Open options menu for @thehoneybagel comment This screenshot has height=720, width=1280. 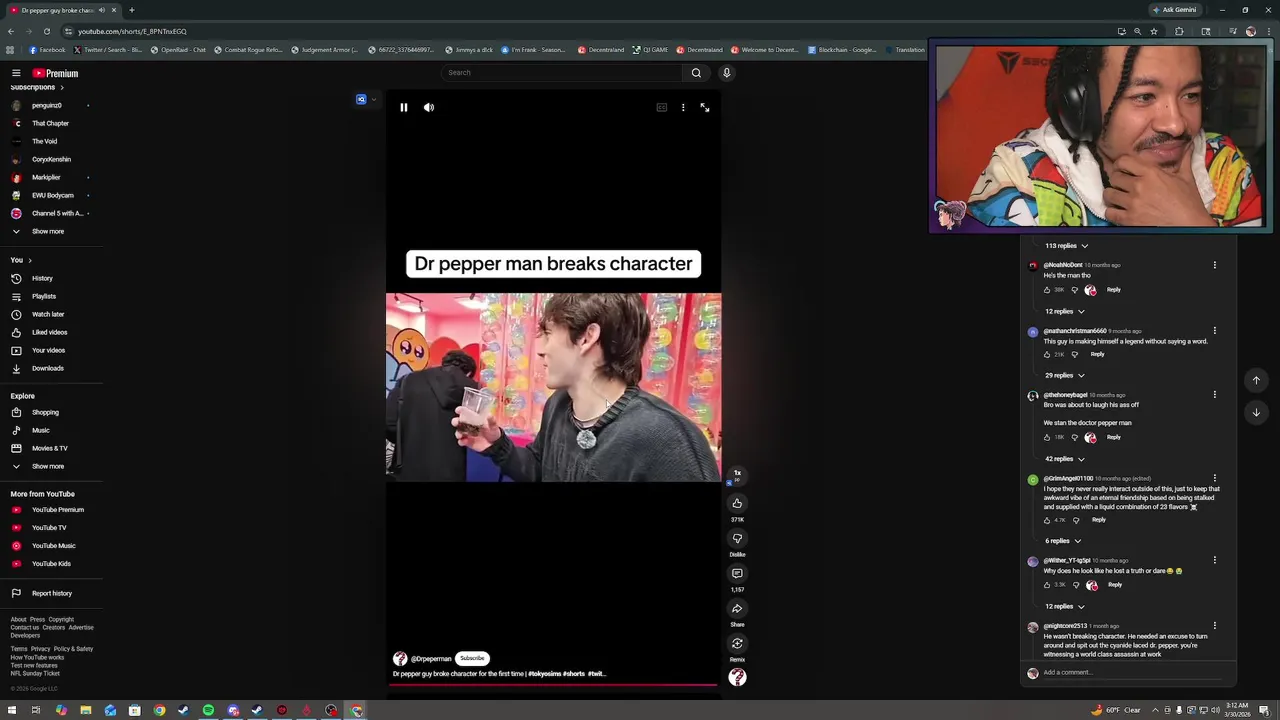pyautogui.click(x=1215, y=395)
